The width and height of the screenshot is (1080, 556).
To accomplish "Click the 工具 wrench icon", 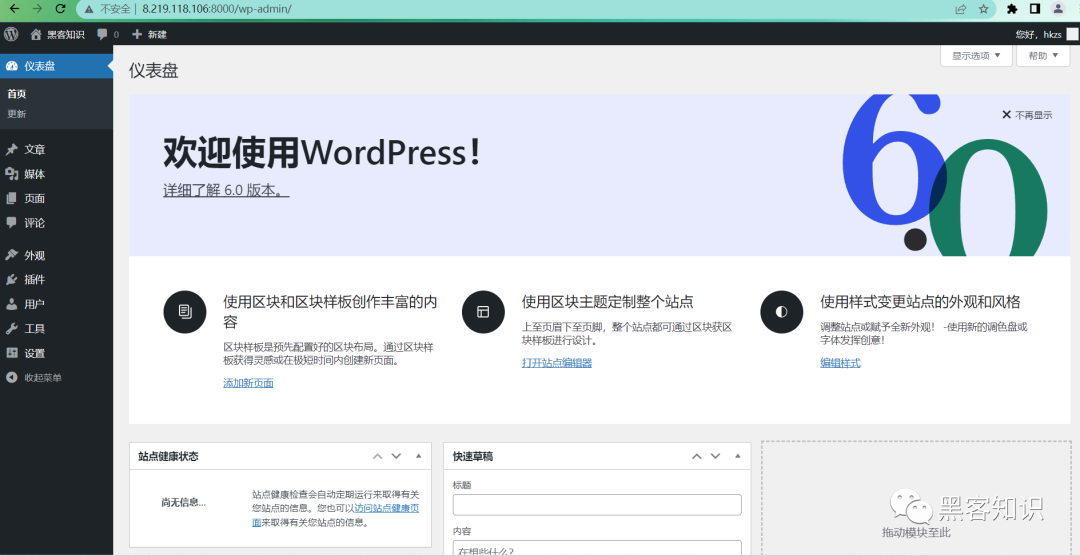I will coord(11,329).
